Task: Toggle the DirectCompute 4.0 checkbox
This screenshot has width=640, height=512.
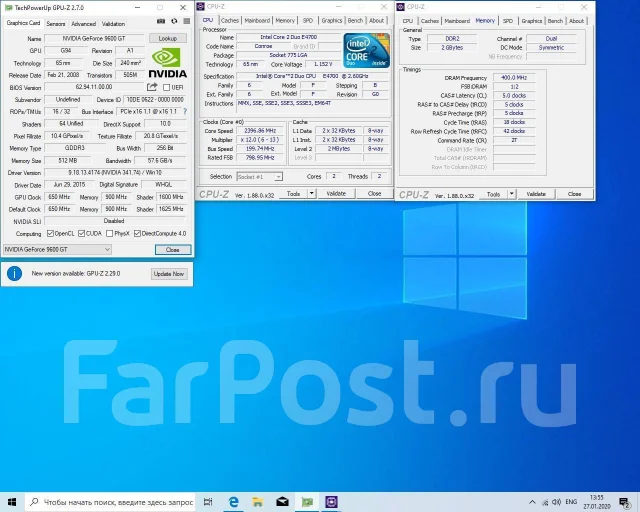Action: tap(137, 234)
